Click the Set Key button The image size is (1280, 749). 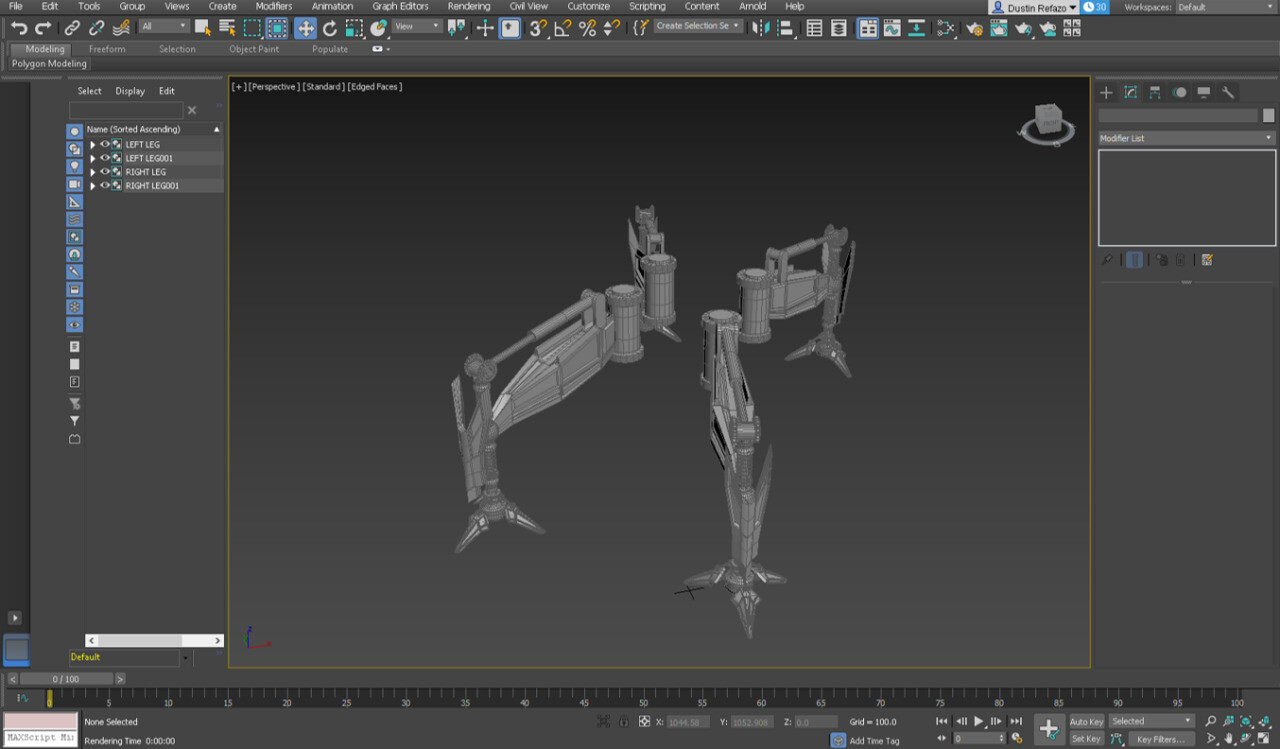(x=1086, y=738)
